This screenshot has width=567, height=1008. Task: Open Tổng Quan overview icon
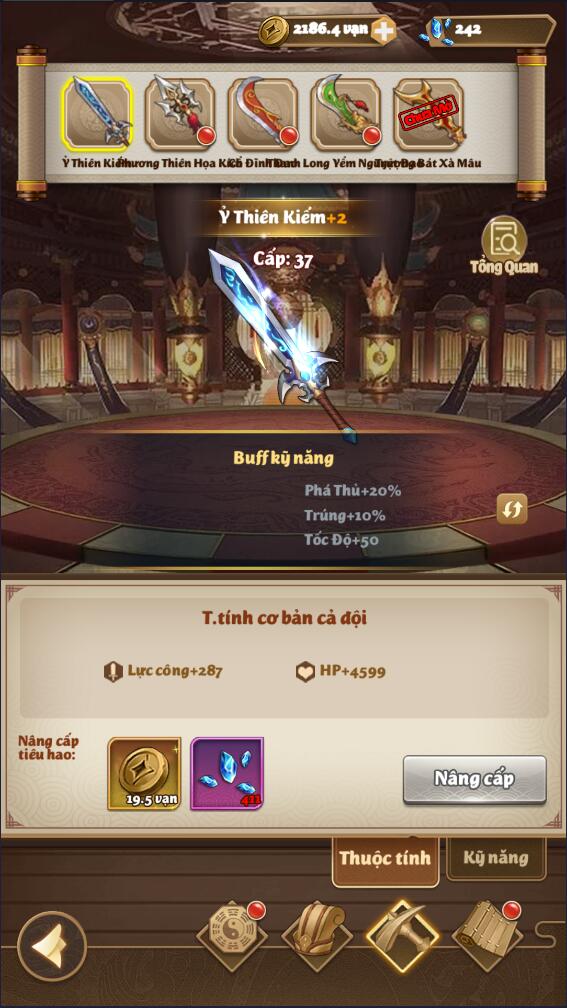(504, 245)
